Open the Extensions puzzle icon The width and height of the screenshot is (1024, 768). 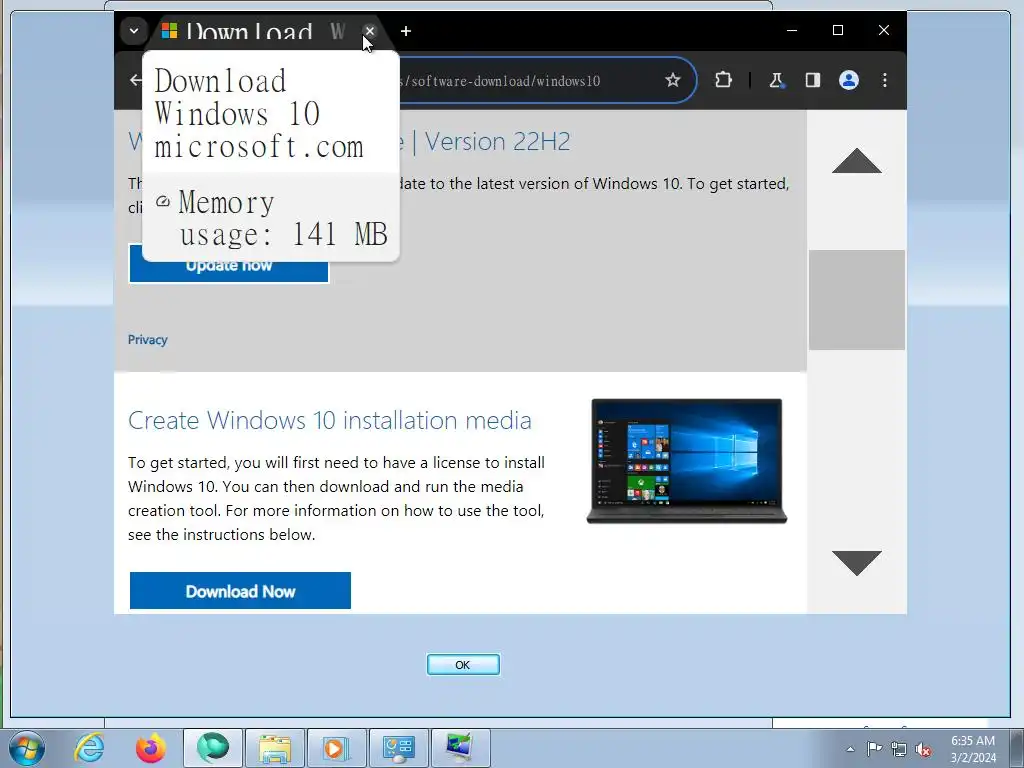(723, 80)
